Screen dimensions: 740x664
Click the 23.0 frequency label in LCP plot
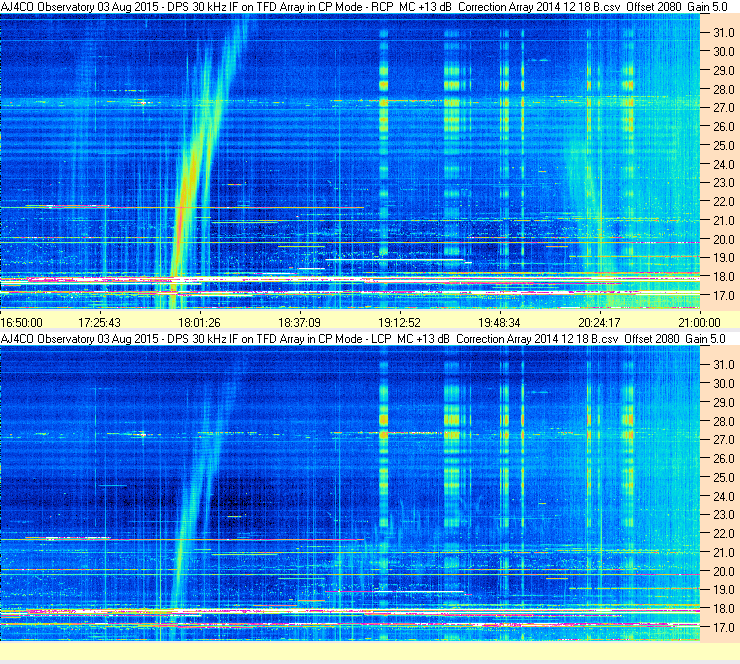pyautogui.click(x=723, y=515)
